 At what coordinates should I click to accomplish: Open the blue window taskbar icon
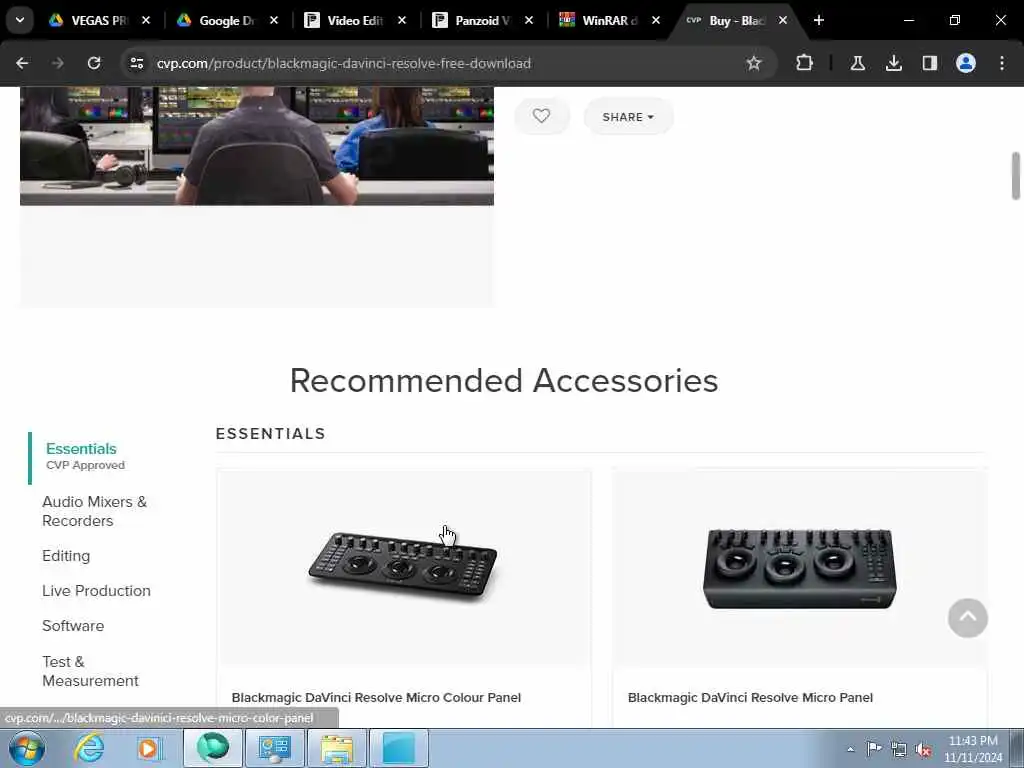398,748
